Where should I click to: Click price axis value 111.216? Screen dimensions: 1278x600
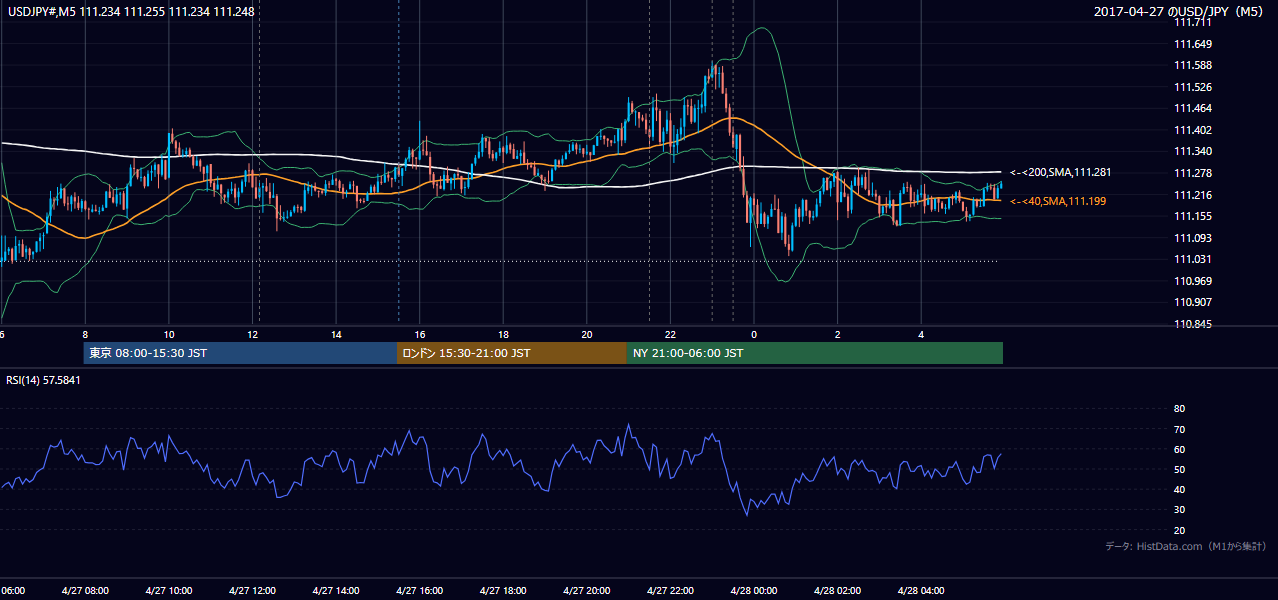tap(1193, 195)
